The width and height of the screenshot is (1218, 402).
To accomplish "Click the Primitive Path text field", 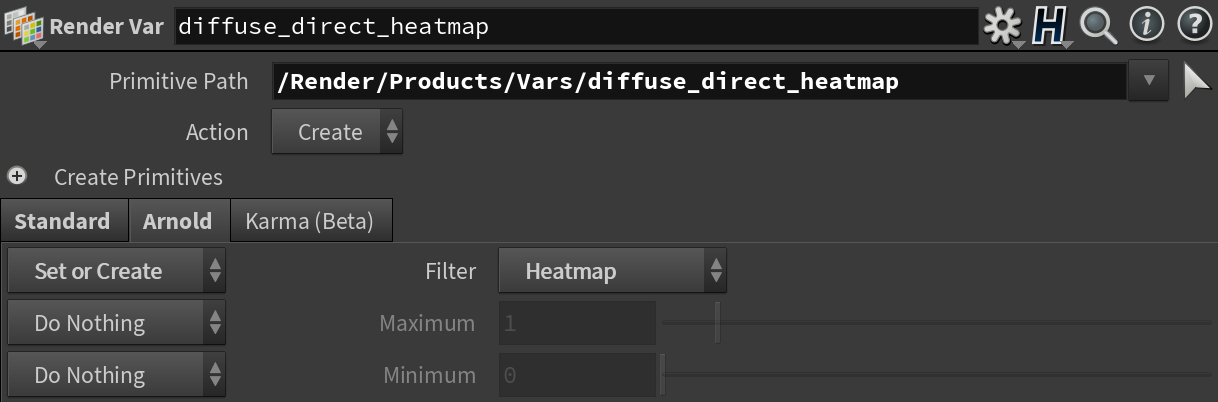I will pyautogui.click(x=699, y=81).
